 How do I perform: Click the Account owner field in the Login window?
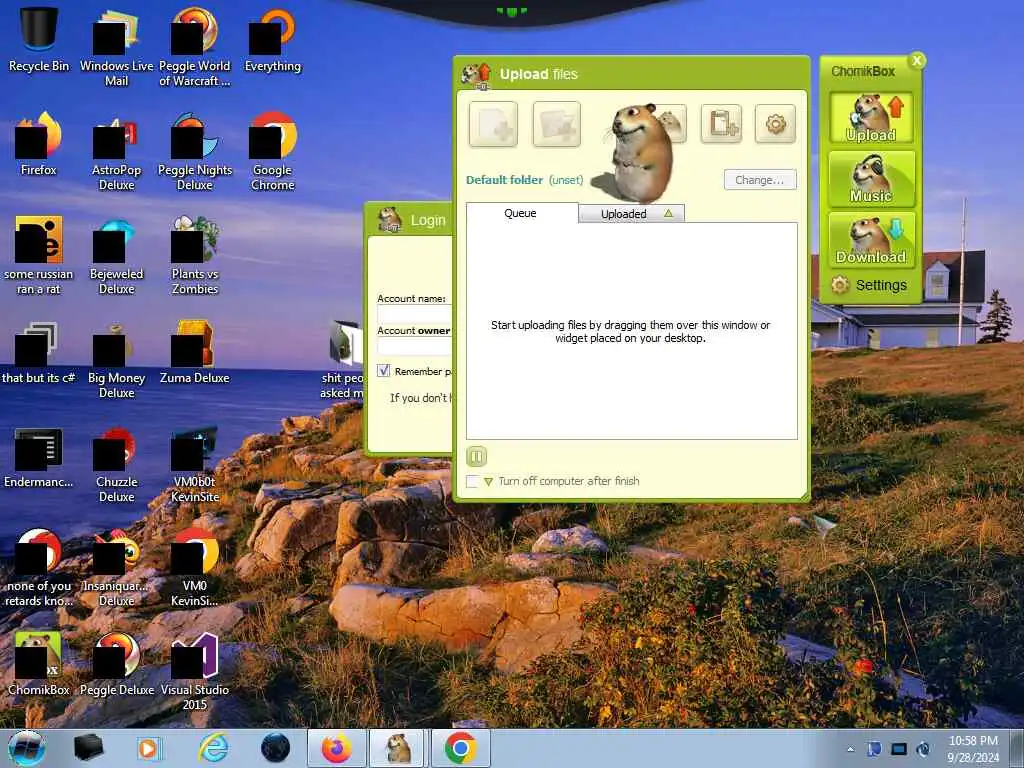[x=415, y=347]
